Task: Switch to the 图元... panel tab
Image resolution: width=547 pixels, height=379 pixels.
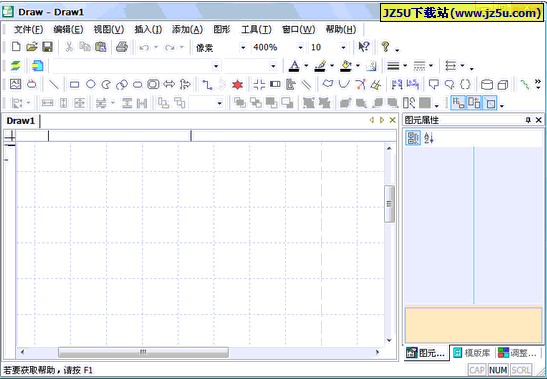Action: click(x=426, y=353)
